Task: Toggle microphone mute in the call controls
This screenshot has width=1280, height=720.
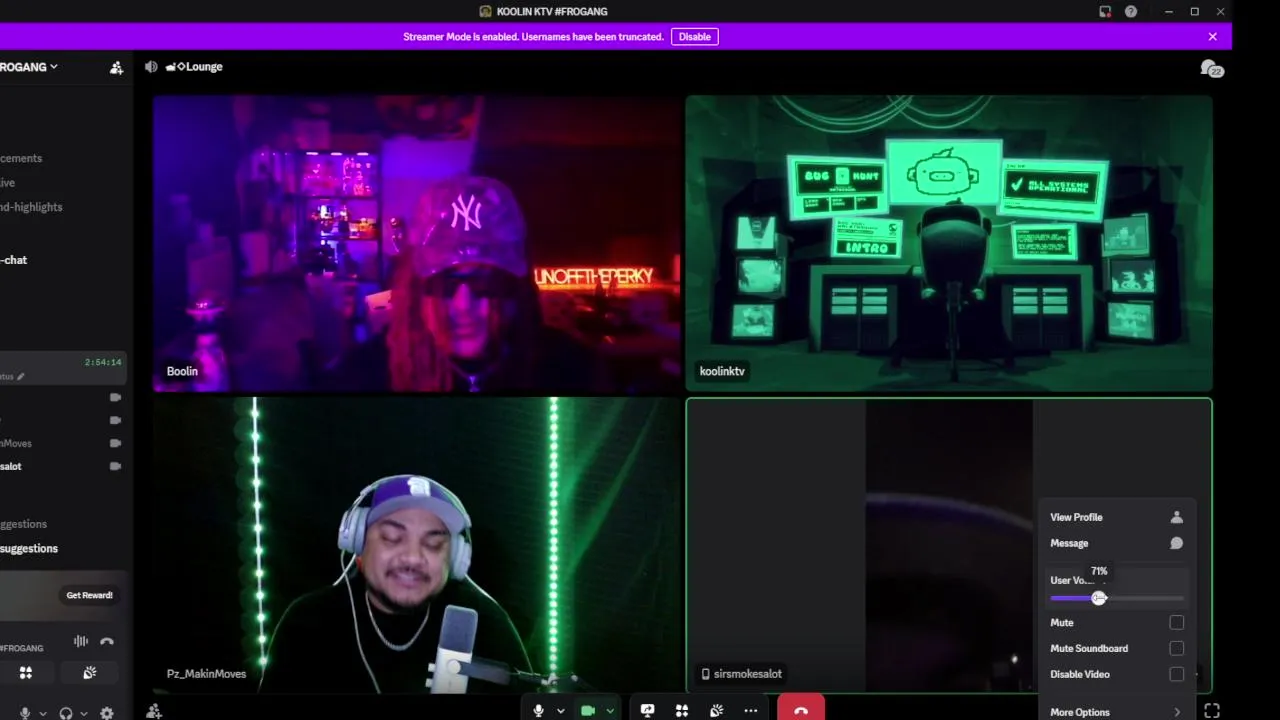Action: coord(538,711)
